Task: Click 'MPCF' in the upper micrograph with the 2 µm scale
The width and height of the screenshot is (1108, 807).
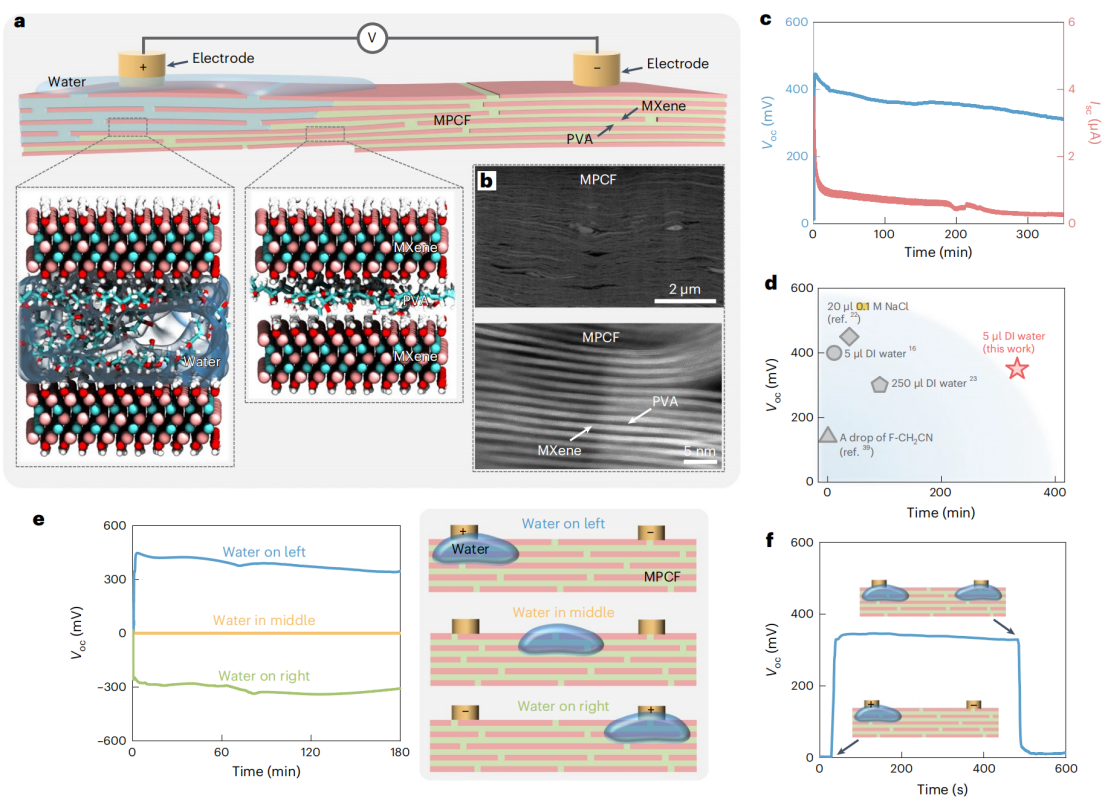Action: [x=598, y=179]
